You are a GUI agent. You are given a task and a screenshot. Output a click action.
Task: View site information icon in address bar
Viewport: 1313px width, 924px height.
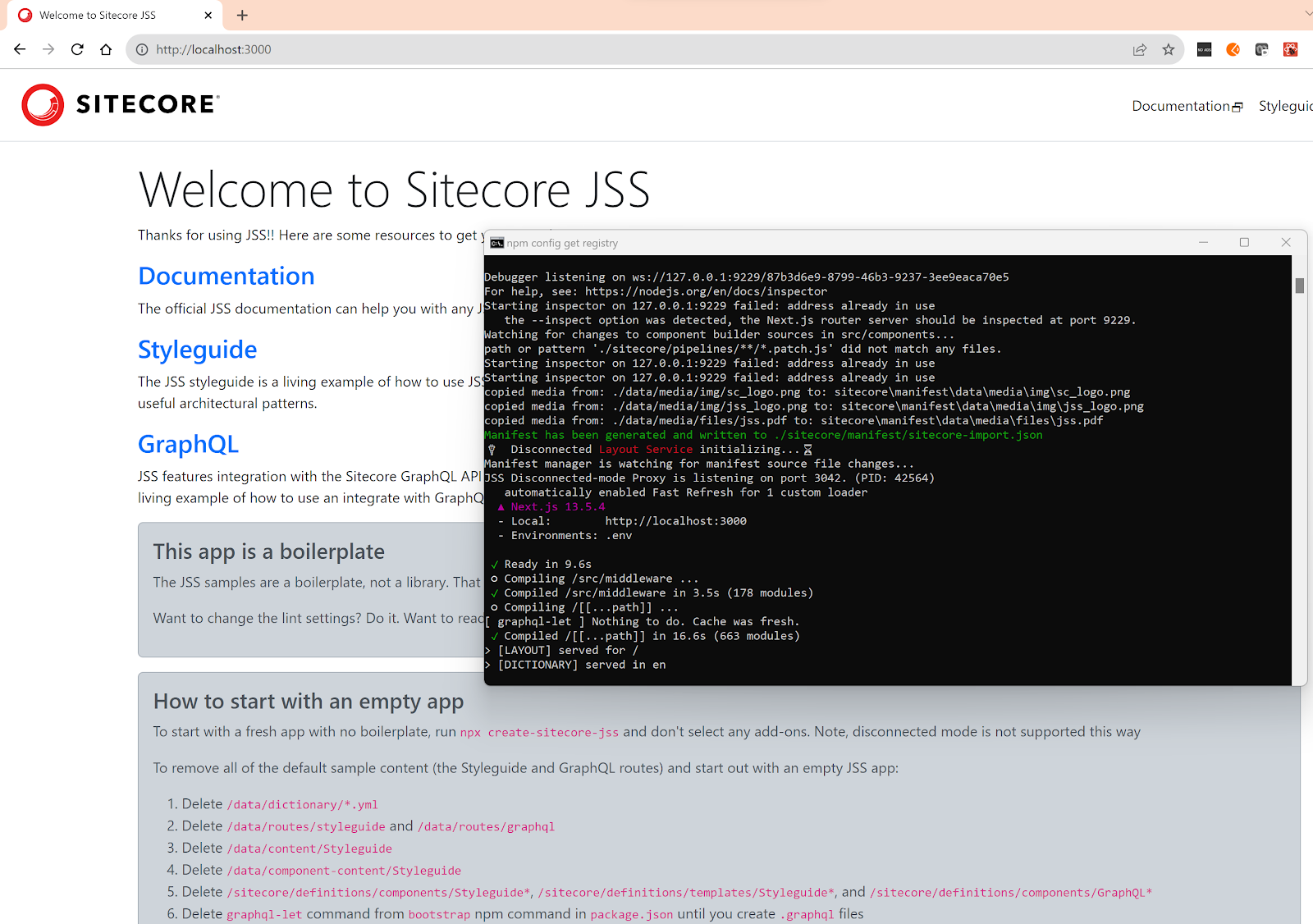[142, 49]
